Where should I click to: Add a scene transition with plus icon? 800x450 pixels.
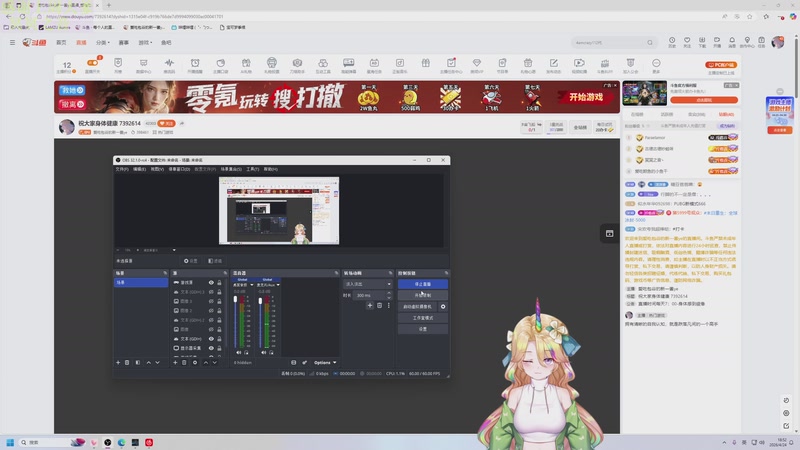(370, 305)
